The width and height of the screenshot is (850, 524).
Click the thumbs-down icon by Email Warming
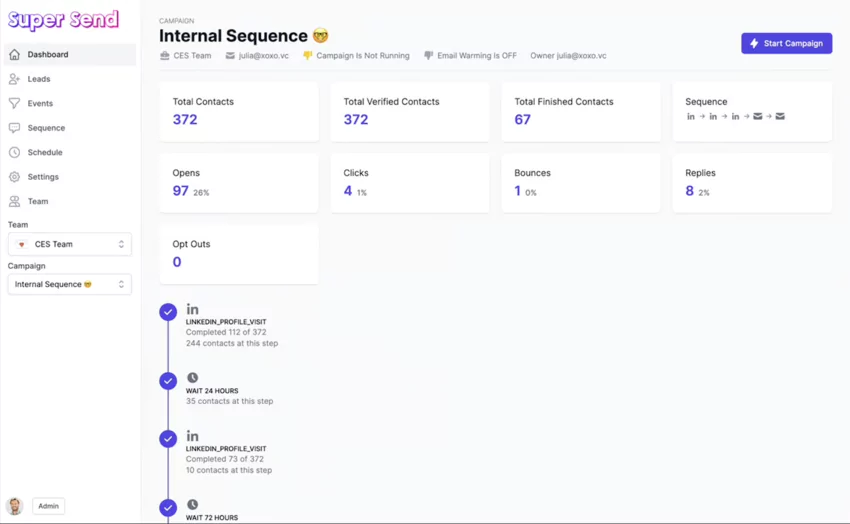(x=429, y=55)
